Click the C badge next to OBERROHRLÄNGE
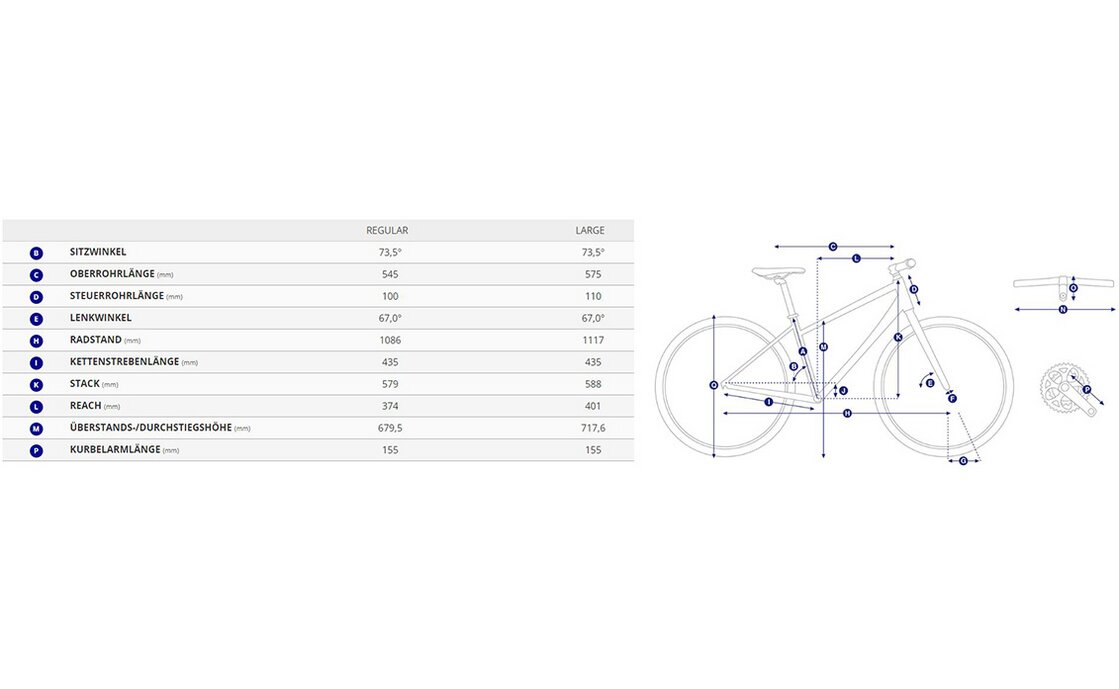 tap(37, 275)
